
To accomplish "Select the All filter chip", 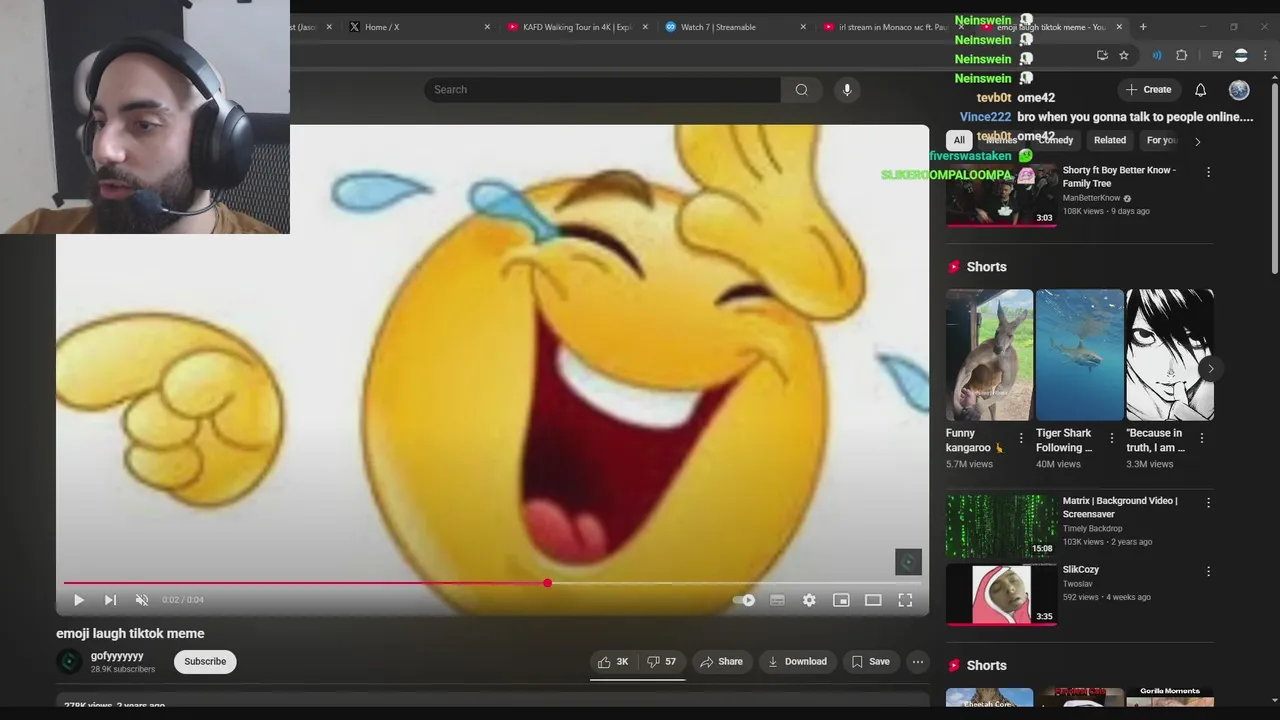I will (959, 140).
